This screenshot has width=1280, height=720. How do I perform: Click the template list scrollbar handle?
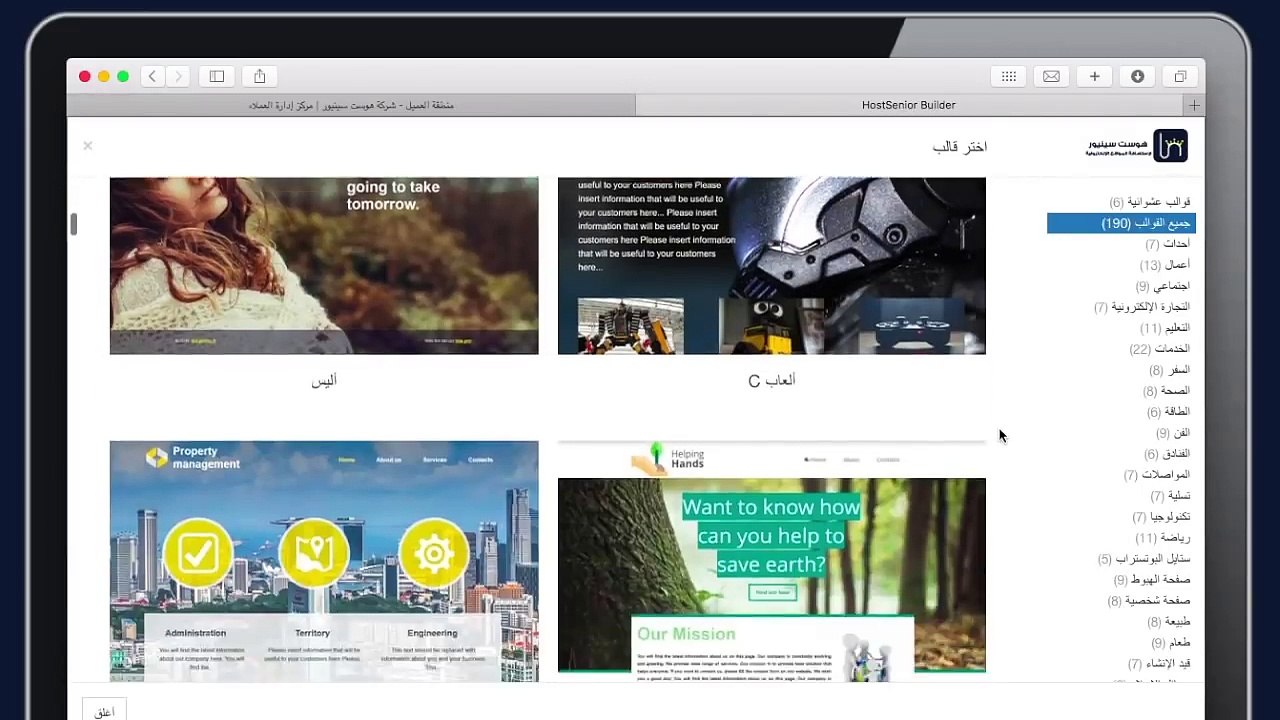click(x=73, y=225)
